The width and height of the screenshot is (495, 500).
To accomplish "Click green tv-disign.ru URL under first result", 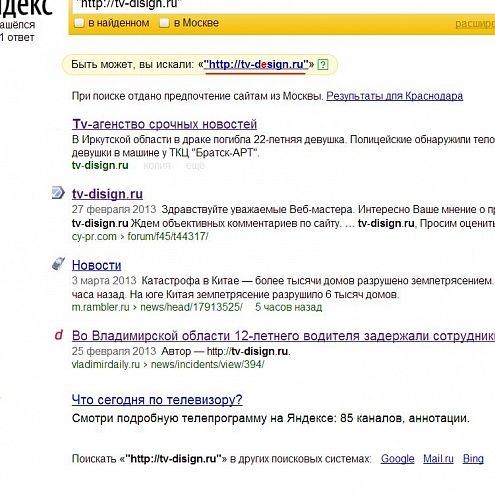I will pyautogui.click(x=100, y=165).
